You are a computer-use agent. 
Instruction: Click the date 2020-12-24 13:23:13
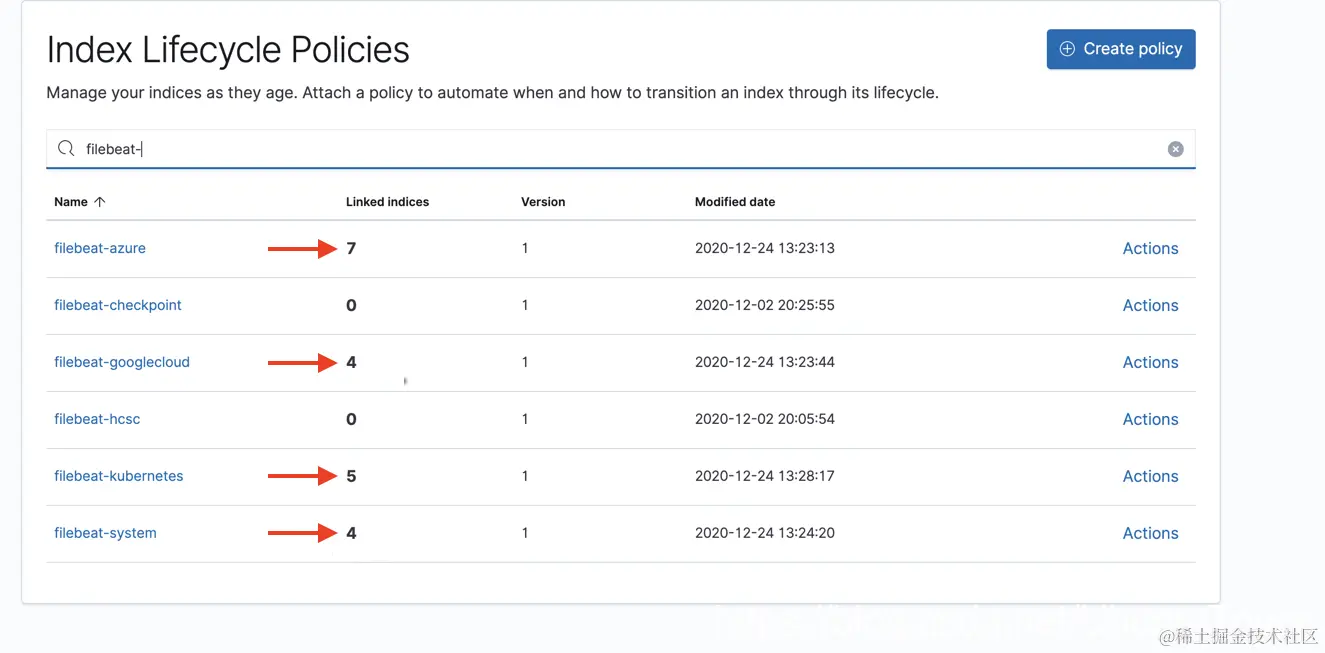[765, 249]
